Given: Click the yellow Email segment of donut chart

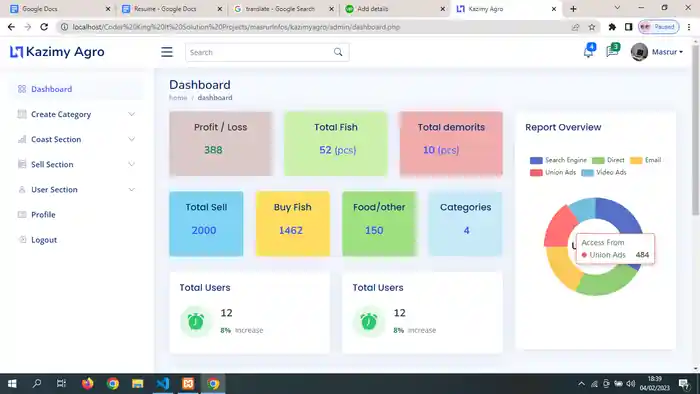Looking at the screenshot, I should coord(562,269).
